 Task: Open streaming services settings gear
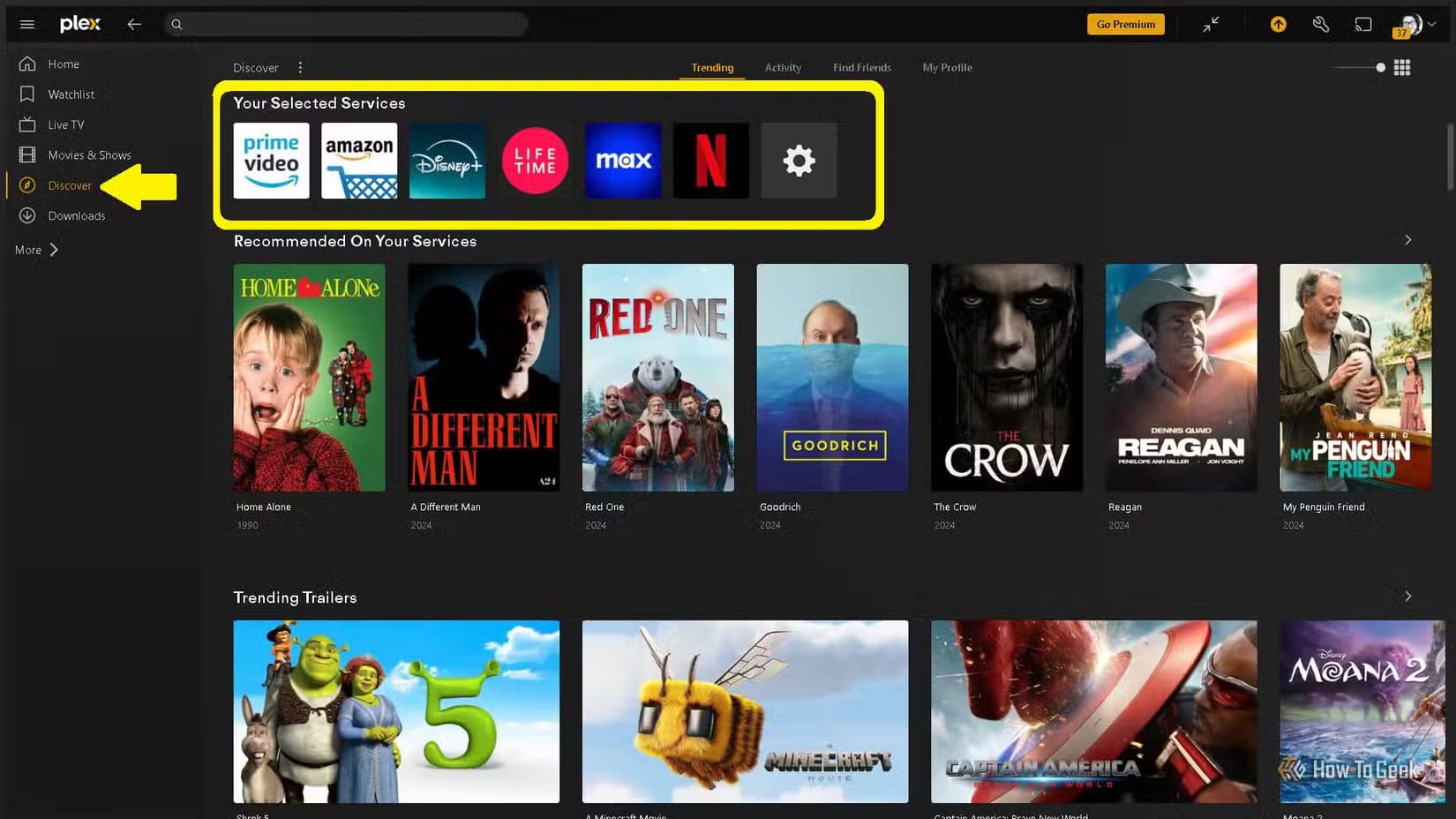tap(799, 161)
